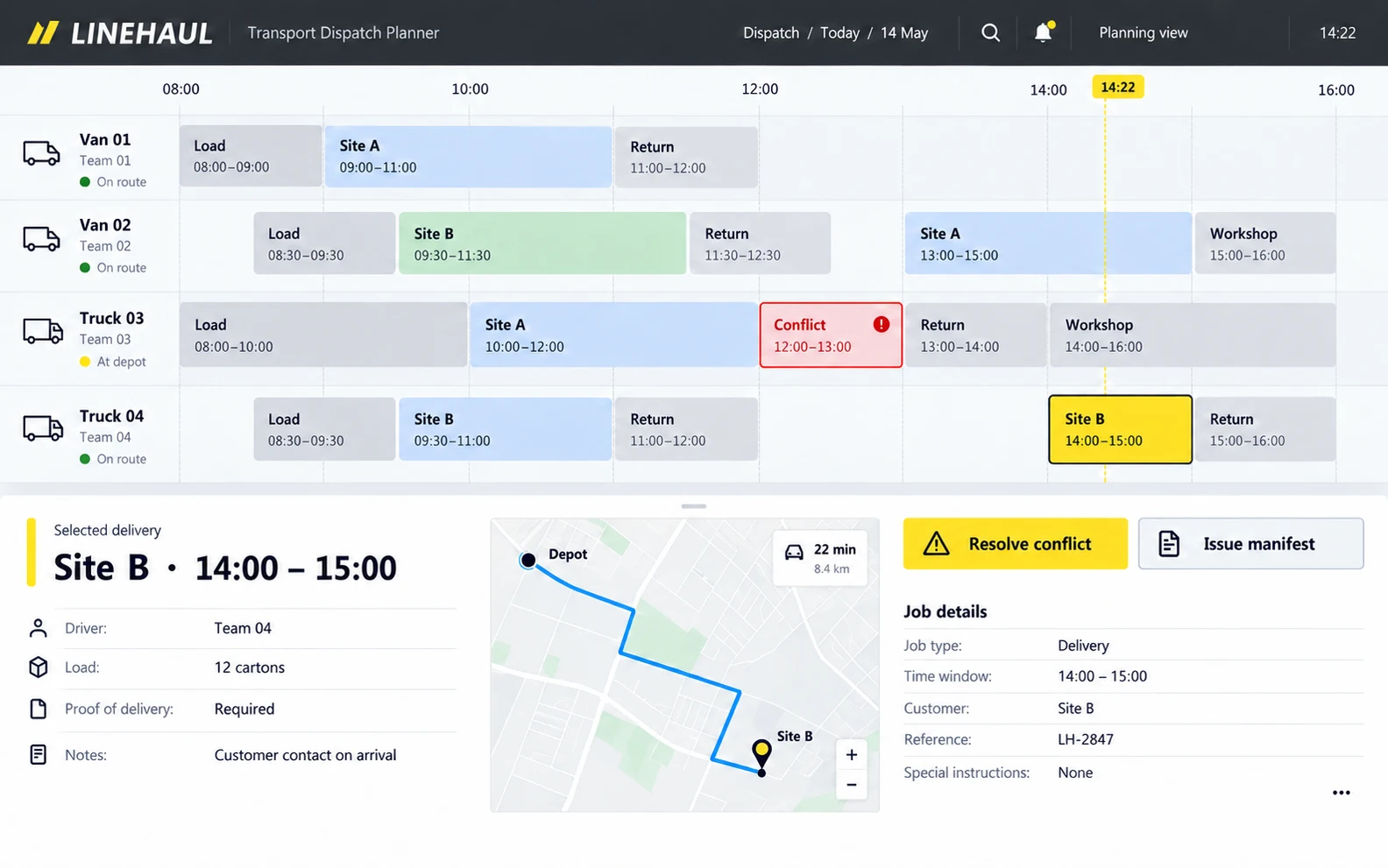Click the Today breadcrumb
1388x868 pixels.
coord(839,32)
